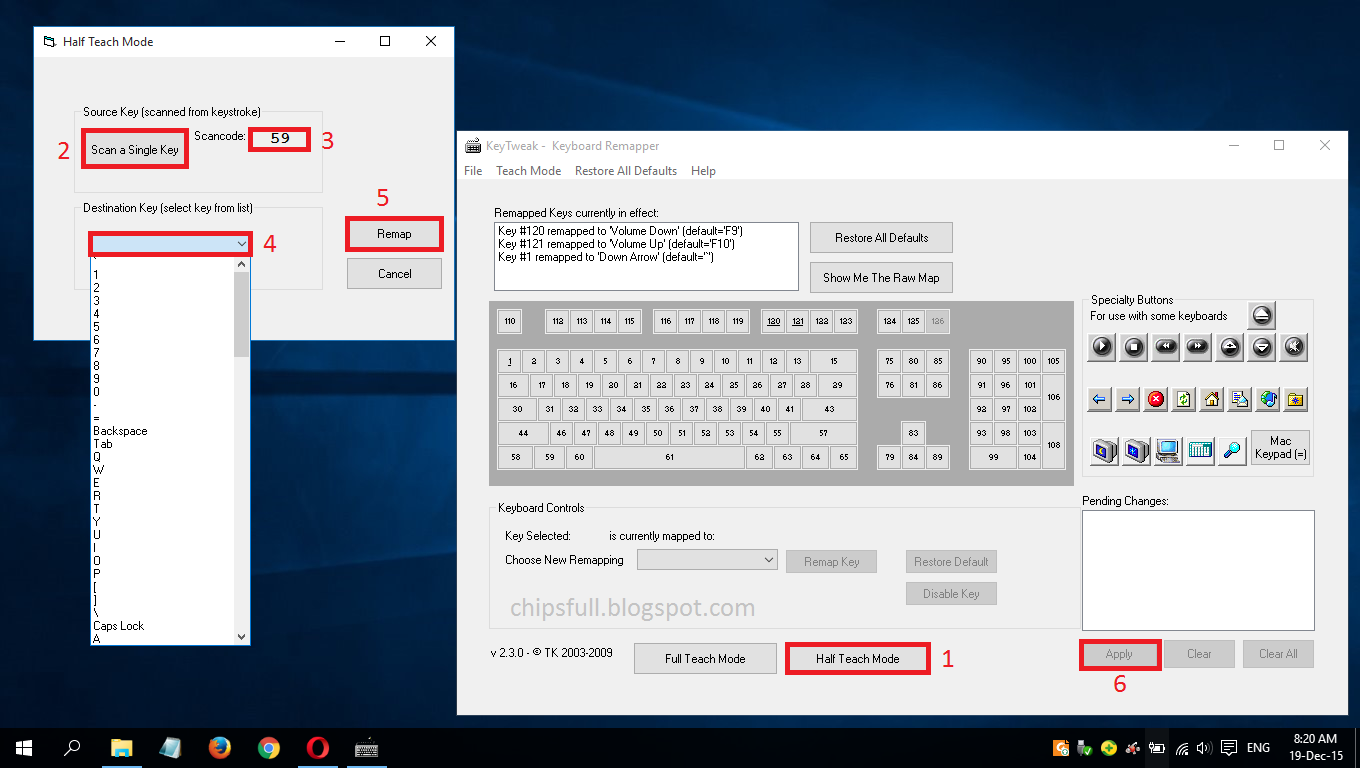Image resolution: width=1360 pixels, height=768 pixels.
Task: Select the Favorites folder specialty button
Action: (1297, 399)
